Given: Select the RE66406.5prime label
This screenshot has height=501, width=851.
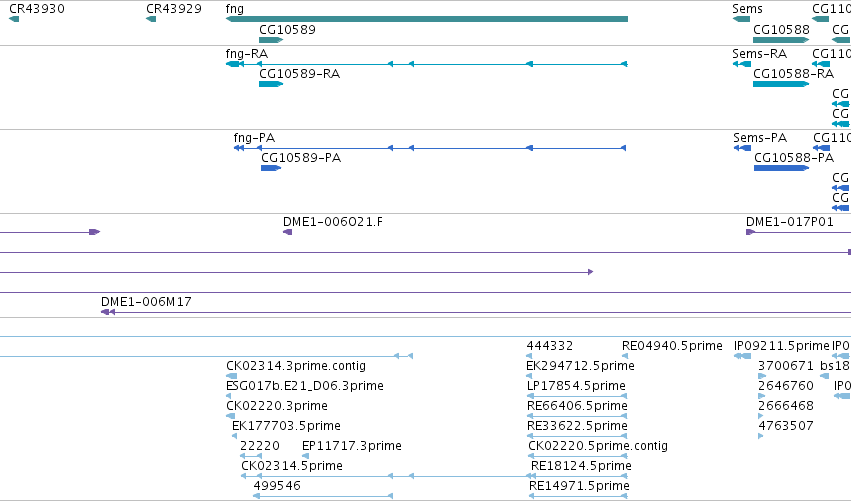Looking at the screenshot, I should click(x=577, y=406).
